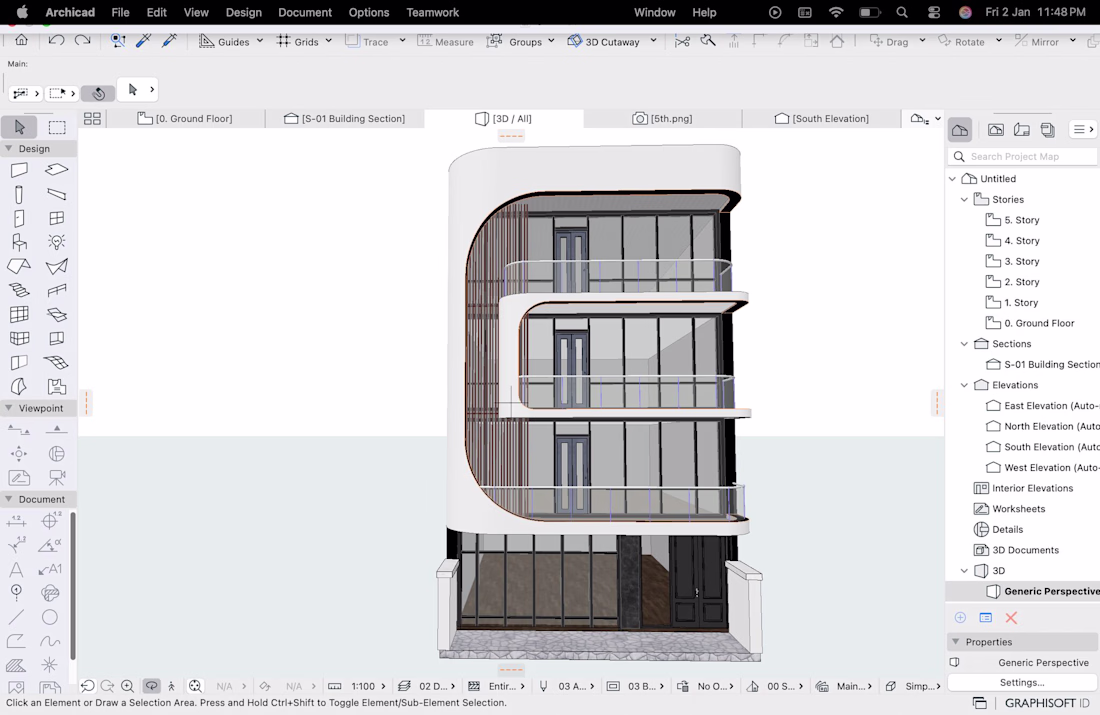Choose the Wall tool in Design
The width and height of the screenshot is (1100, 715).
point(19,170)
